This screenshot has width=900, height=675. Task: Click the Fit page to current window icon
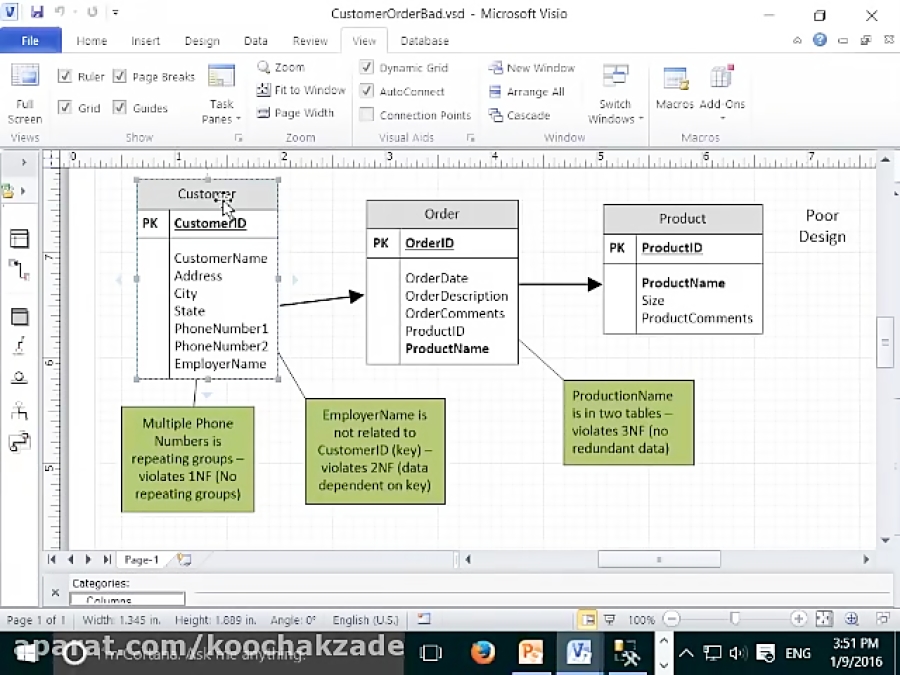click(823, 619)
